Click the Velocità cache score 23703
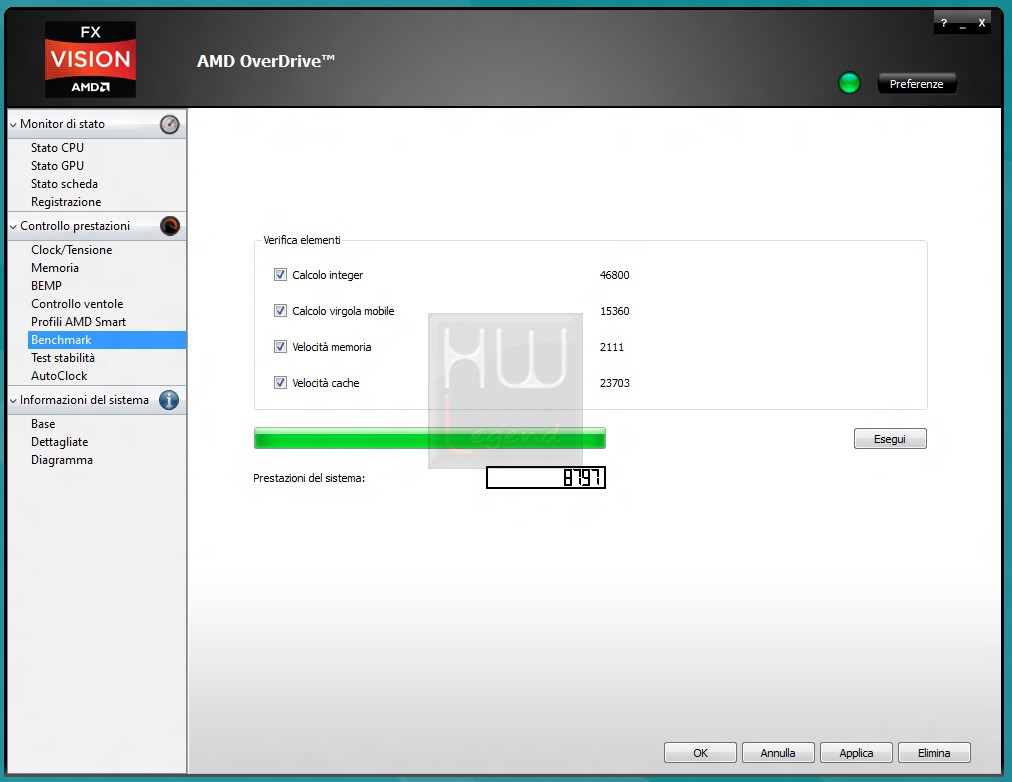1012x782 pixels. pyautogui.click(x=614, y=383)
